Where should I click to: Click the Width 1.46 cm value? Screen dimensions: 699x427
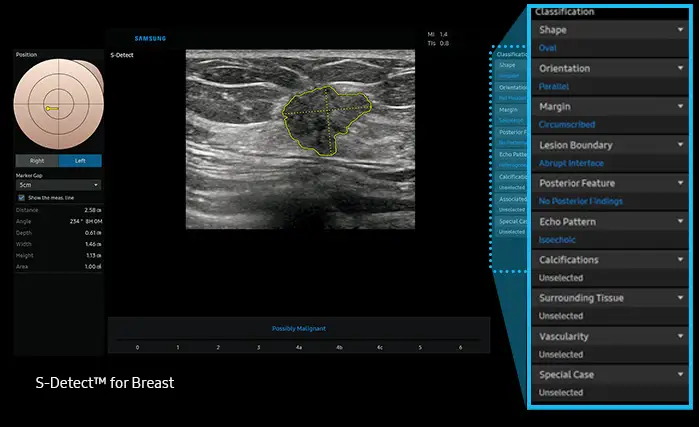[93, 244]
